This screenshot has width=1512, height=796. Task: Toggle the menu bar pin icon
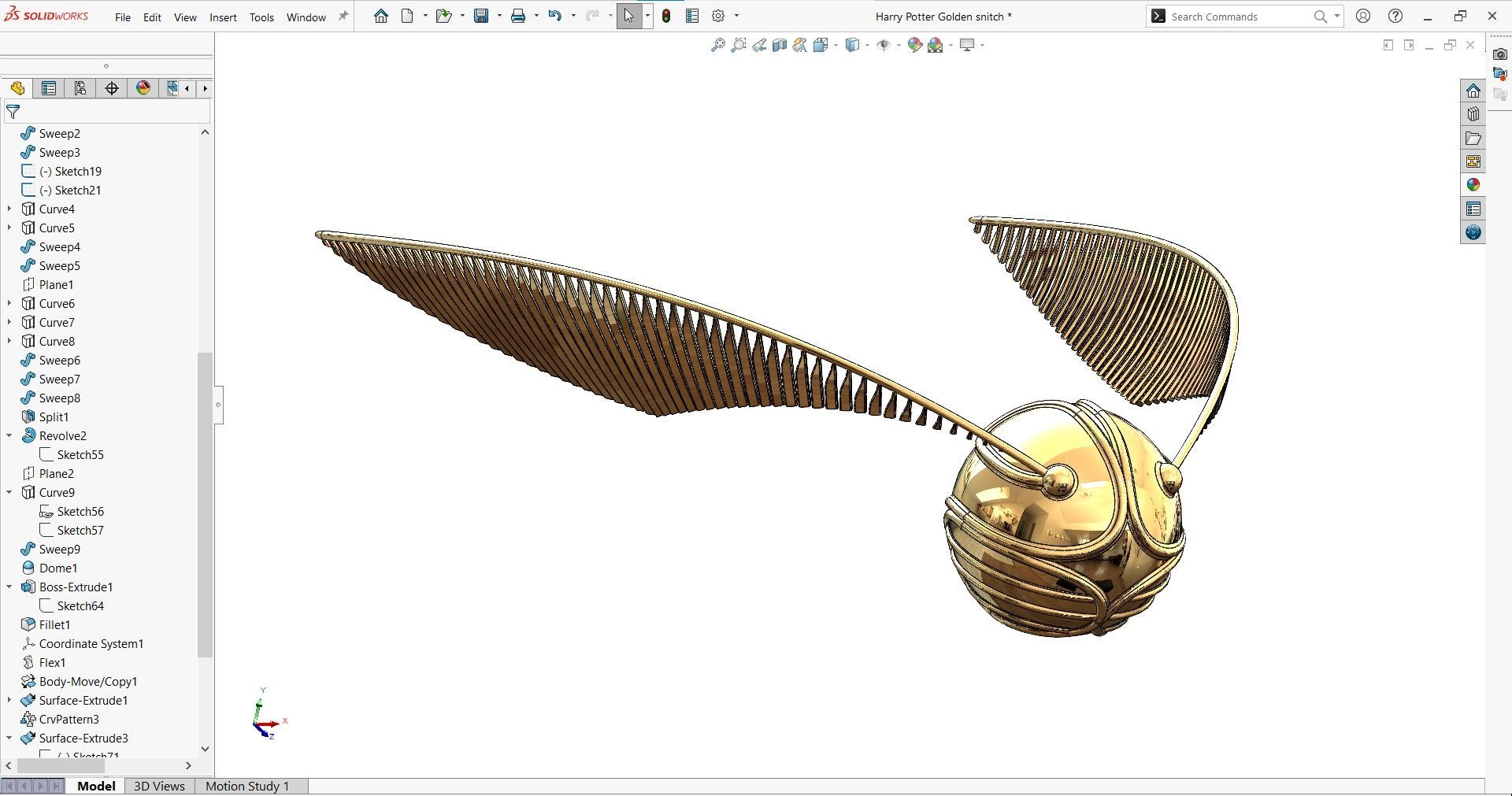point(343,16)
